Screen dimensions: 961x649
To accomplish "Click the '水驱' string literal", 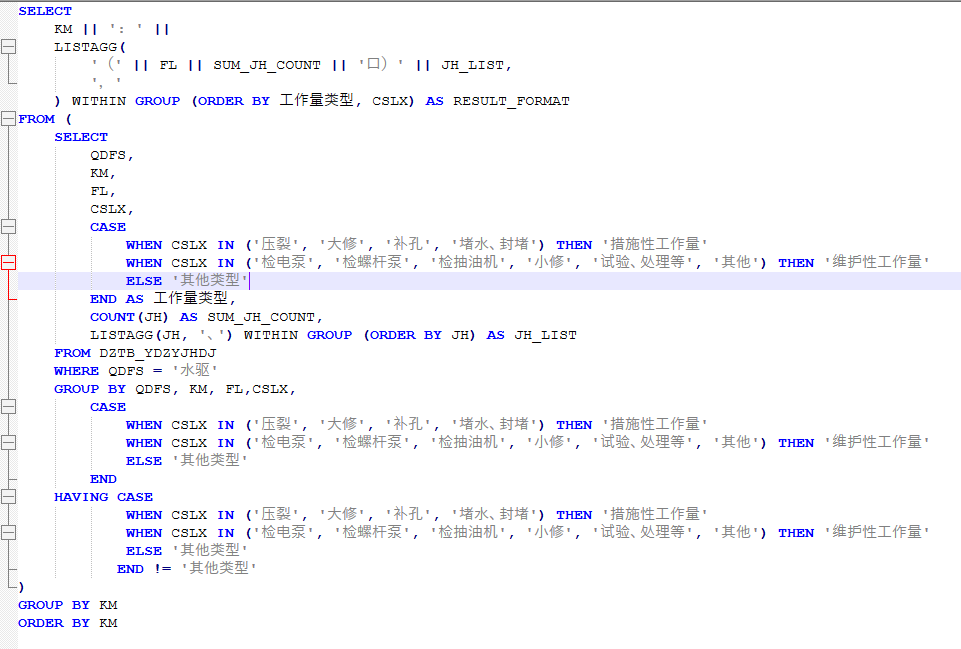I will 195,370.
